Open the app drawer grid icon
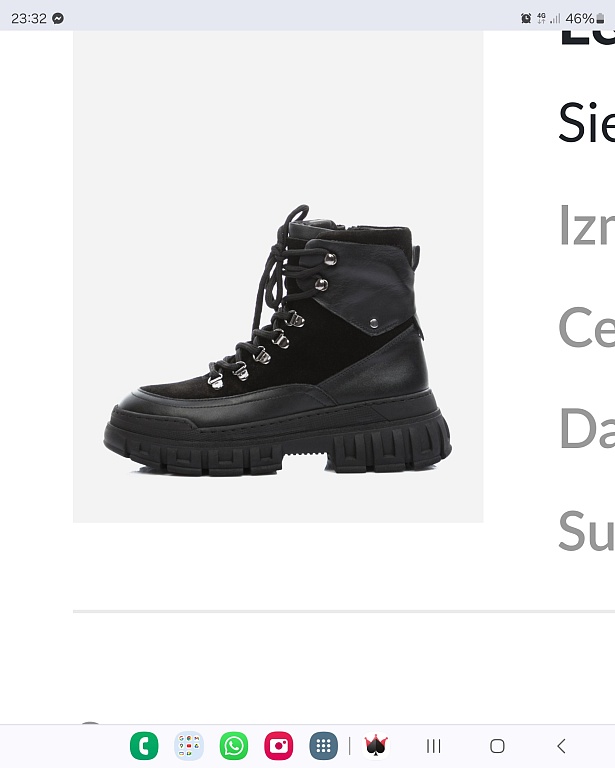The height and width of the screenshot is (768, 615). tap(323, 746)
